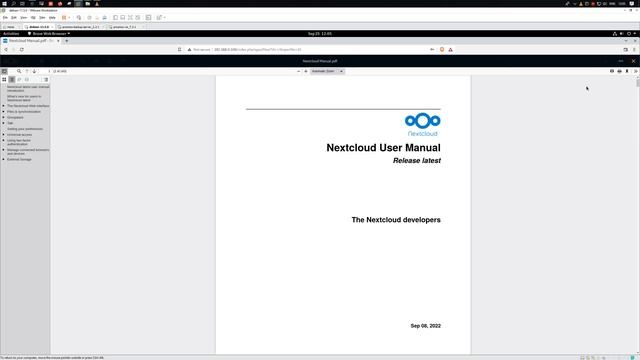Zoom in with the plus button

tap(306, 71)
